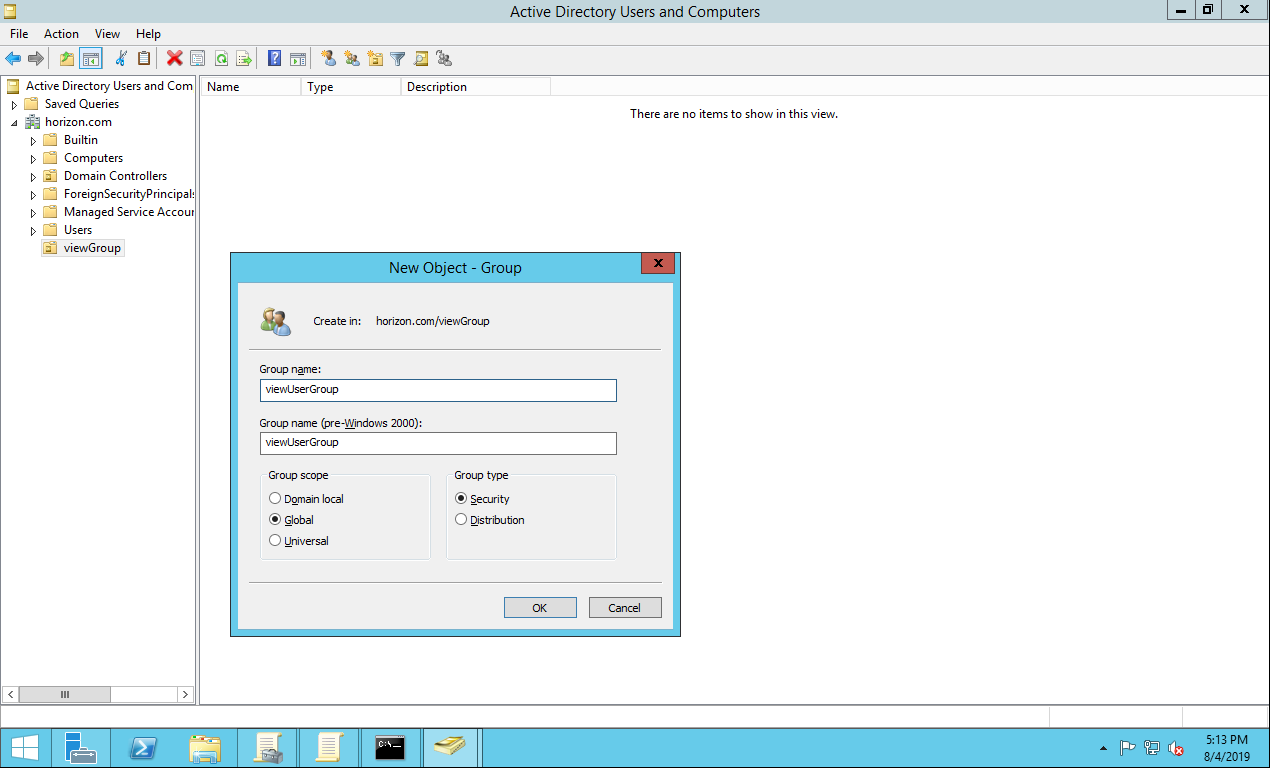Select the Domain local group scope

[275, 499]
